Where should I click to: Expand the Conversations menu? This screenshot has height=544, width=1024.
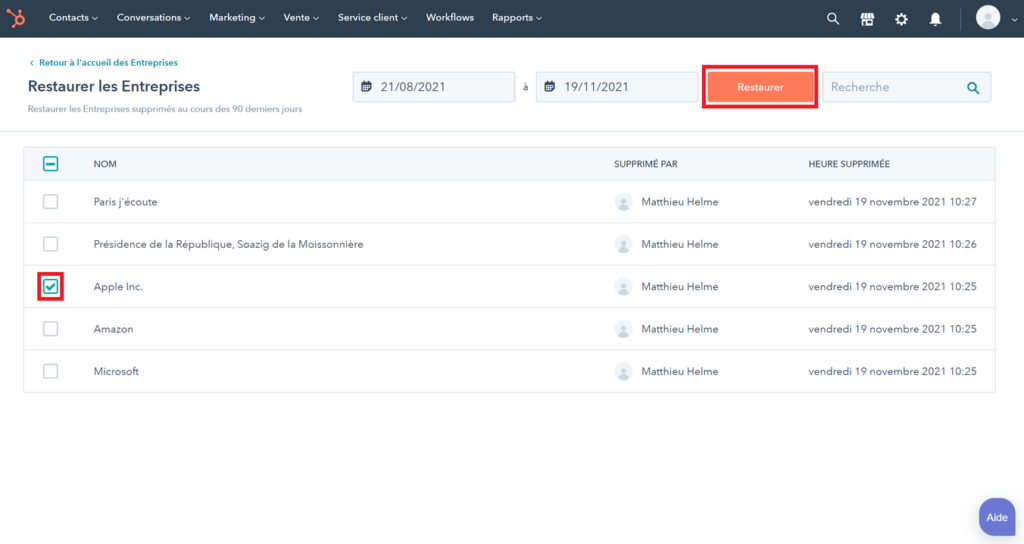click(153, 18)
